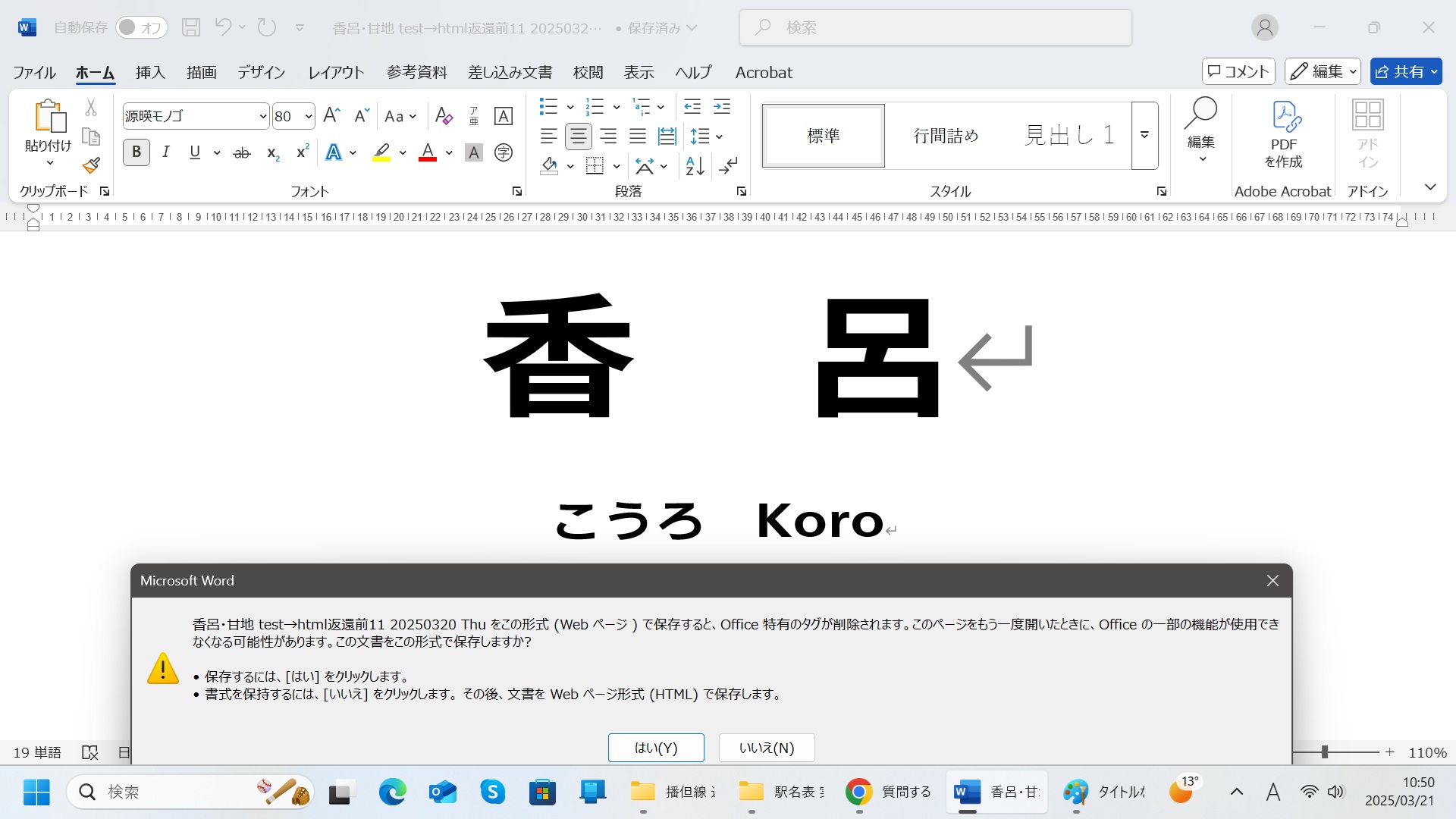Viewport: 1456px width, 819px height.
Task: Open the font color dropdown arrow
Action: coord(447,153)
